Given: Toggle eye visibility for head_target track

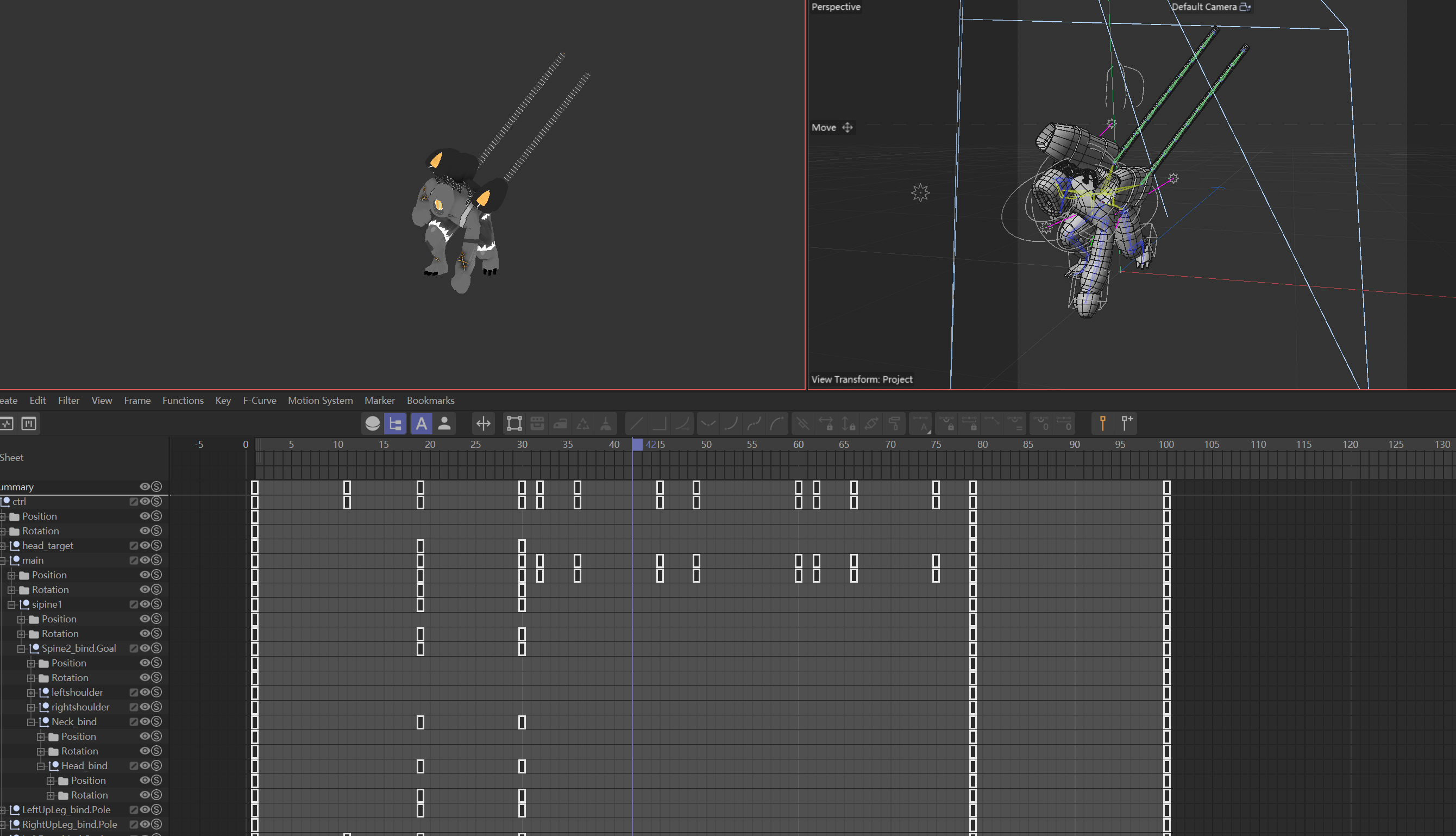Looking at the screenshot, I should pyautogui.click(x=145, y=546).
